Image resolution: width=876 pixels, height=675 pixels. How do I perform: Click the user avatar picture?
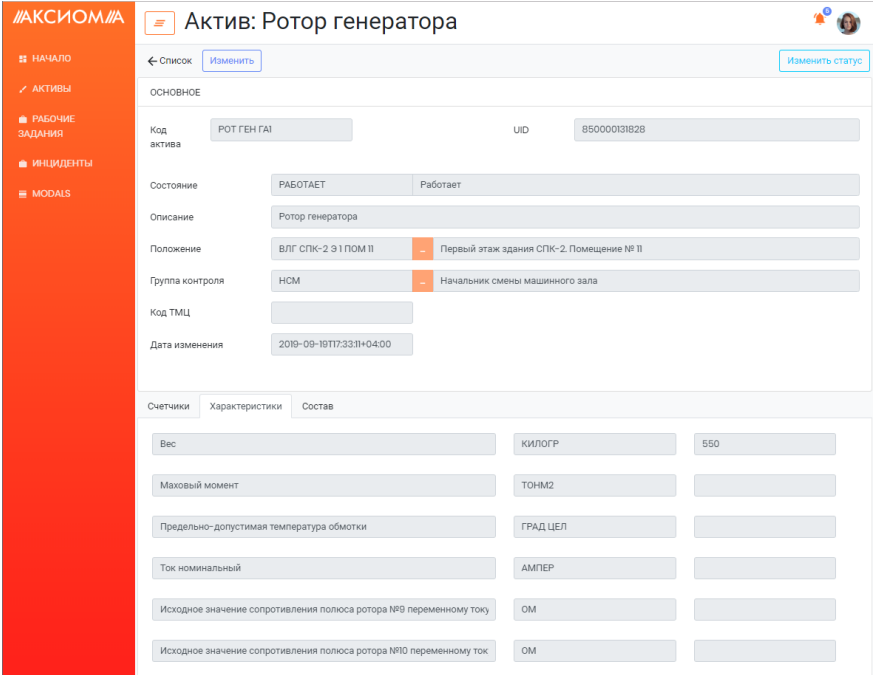(x=848, y=23)
